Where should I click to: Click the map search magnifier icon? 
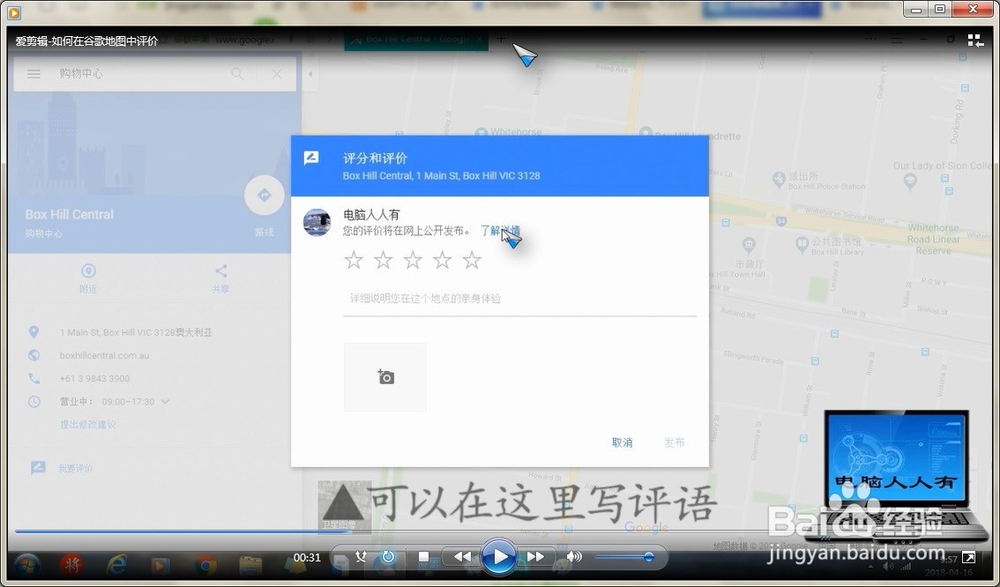237,74
